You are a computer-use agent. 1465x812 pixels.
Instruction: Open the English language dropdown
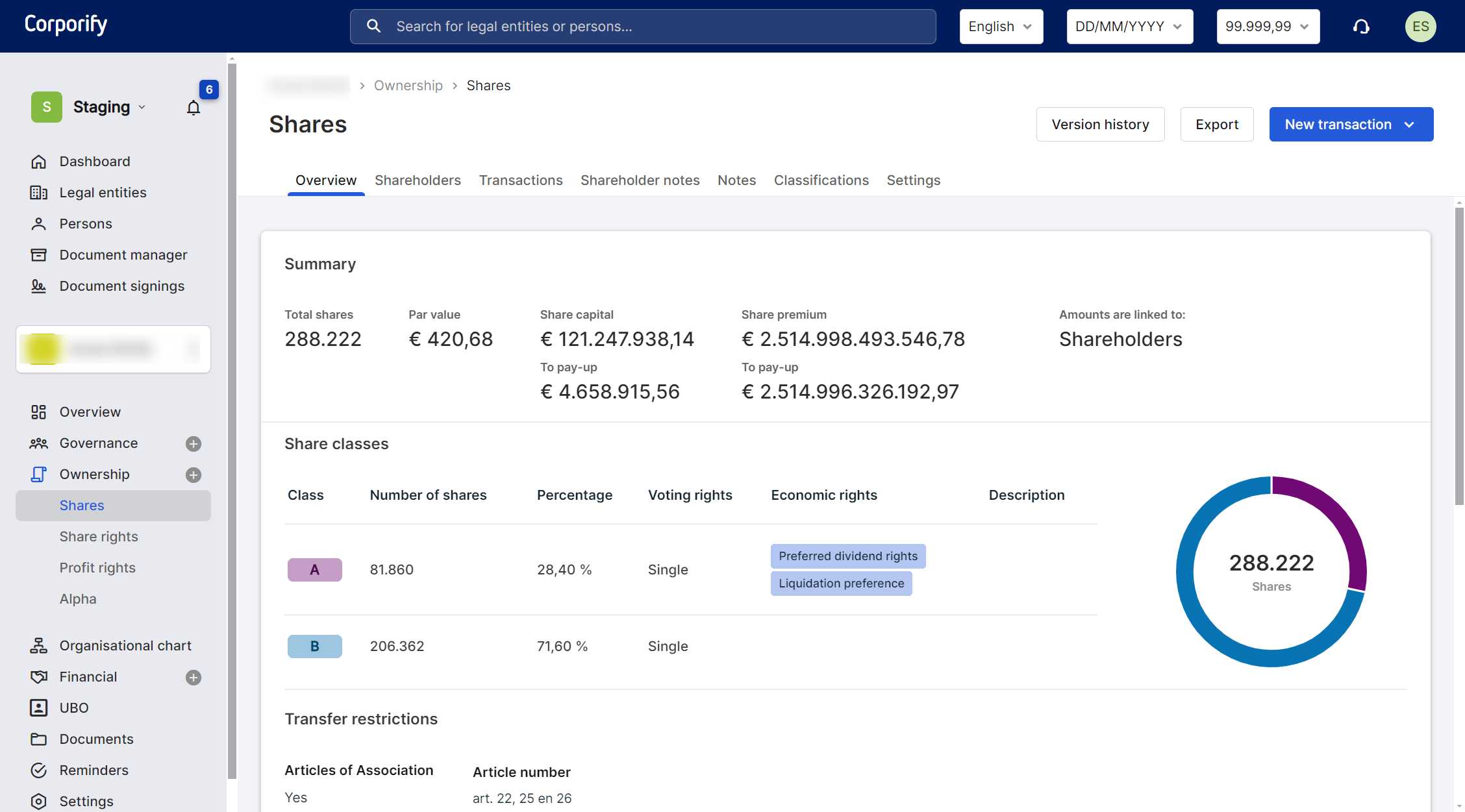pos(1001,27)
